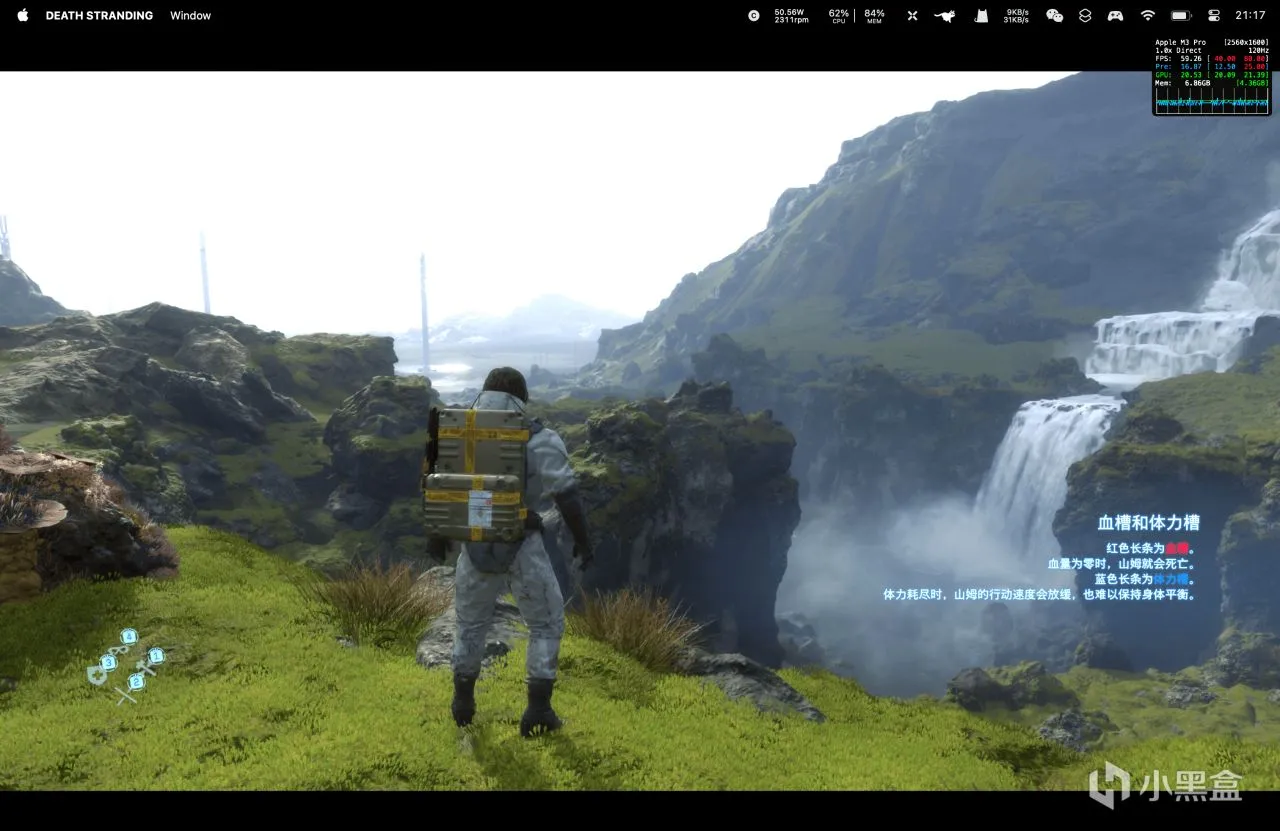The image size is (1280, 831).
Task: Open the battery status menu
Action: tap(1181, 16)
